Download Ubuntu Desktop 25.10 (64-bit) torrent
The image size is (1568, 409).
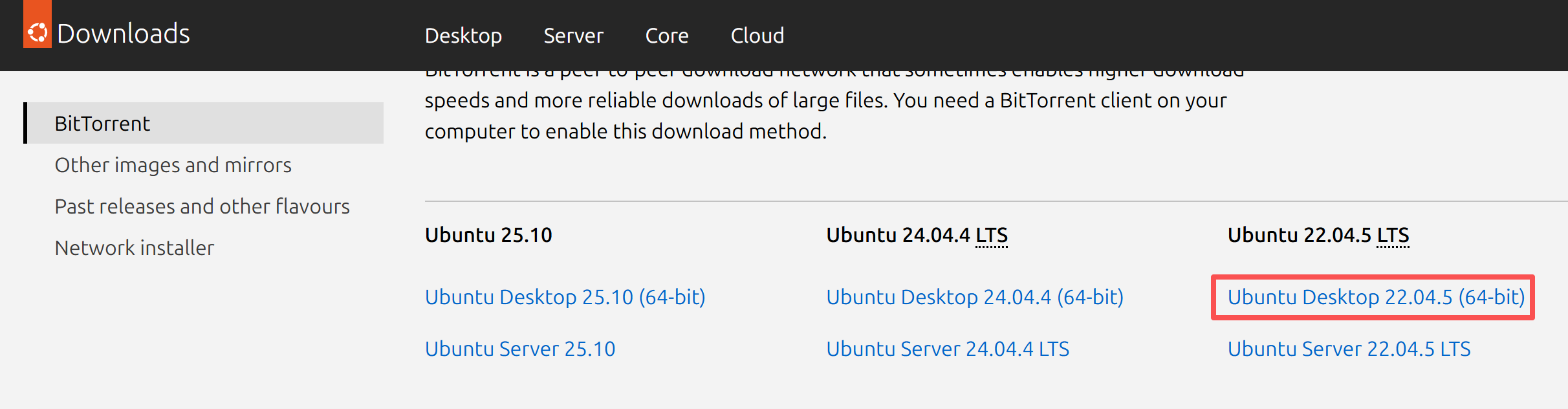[x=565, y=297]
